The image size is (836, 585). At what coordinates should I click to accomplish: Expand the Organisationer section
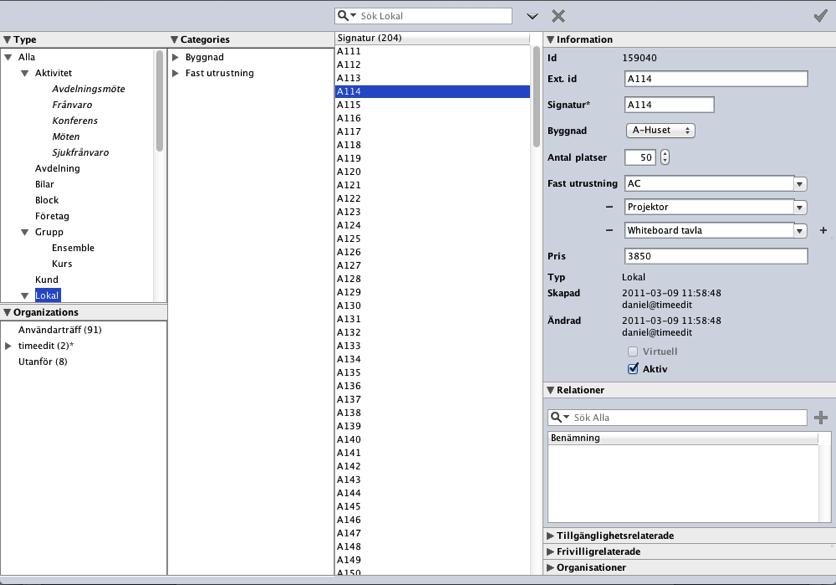(x=550, y=567)
